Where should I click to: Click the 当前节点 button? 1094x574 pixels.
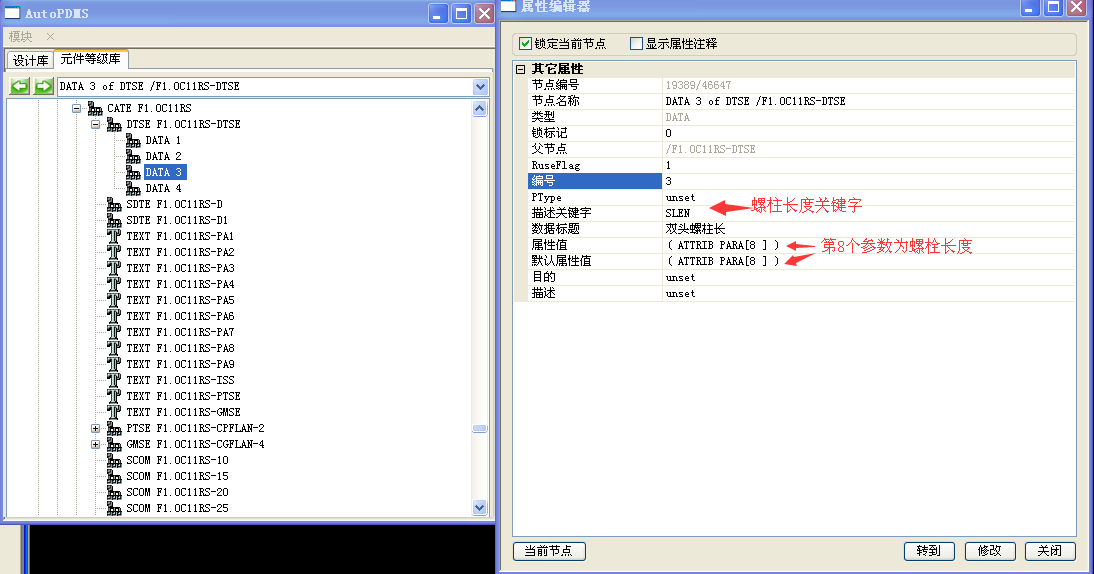[x=549, y=551]
